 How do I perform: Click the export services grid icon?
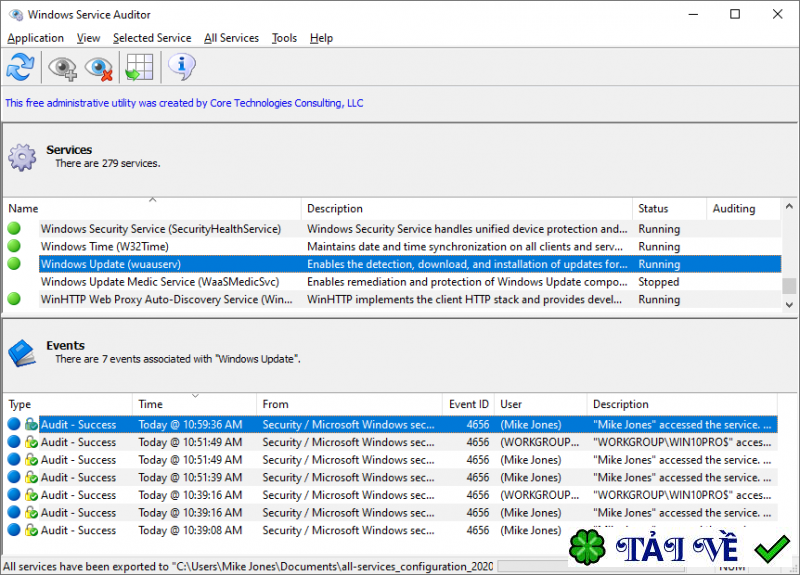tap(138, 68)
